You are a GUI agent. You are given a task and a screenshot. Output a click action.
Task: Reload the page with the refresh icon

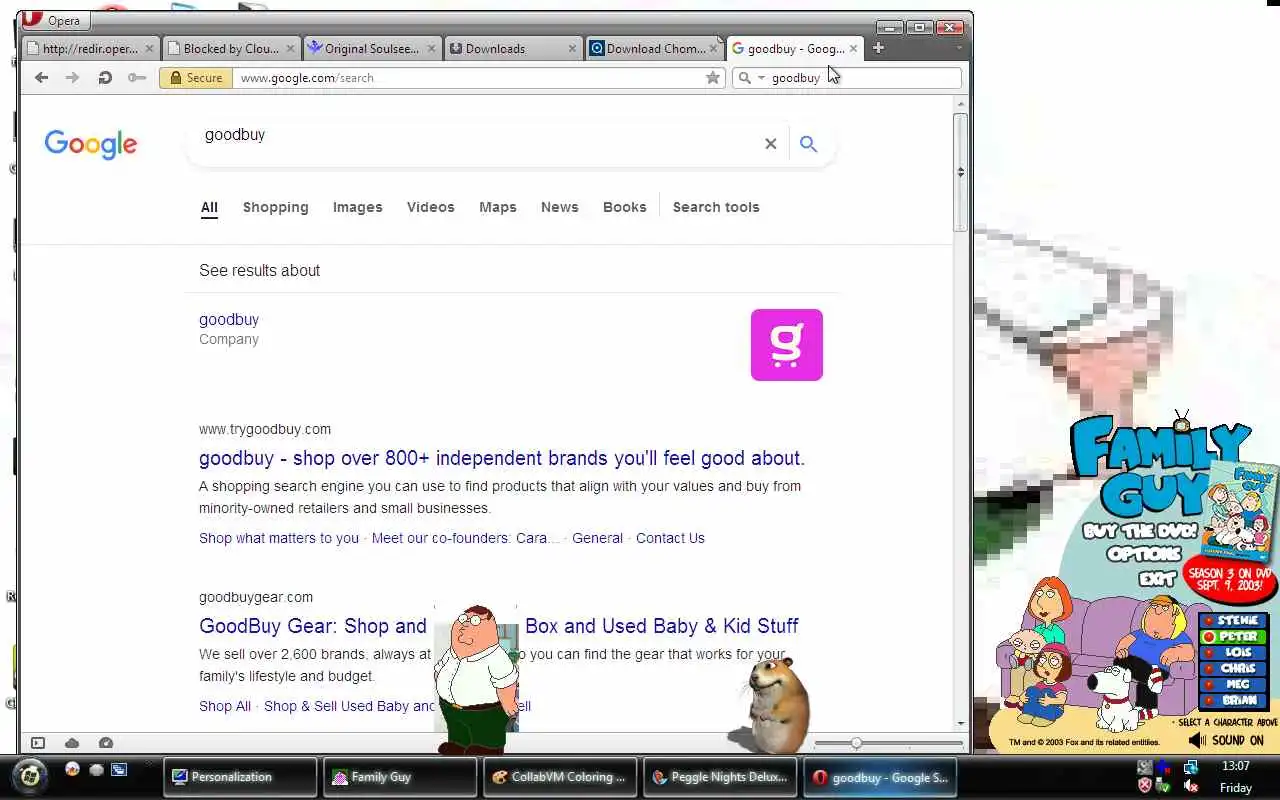(x=105, y=77)
